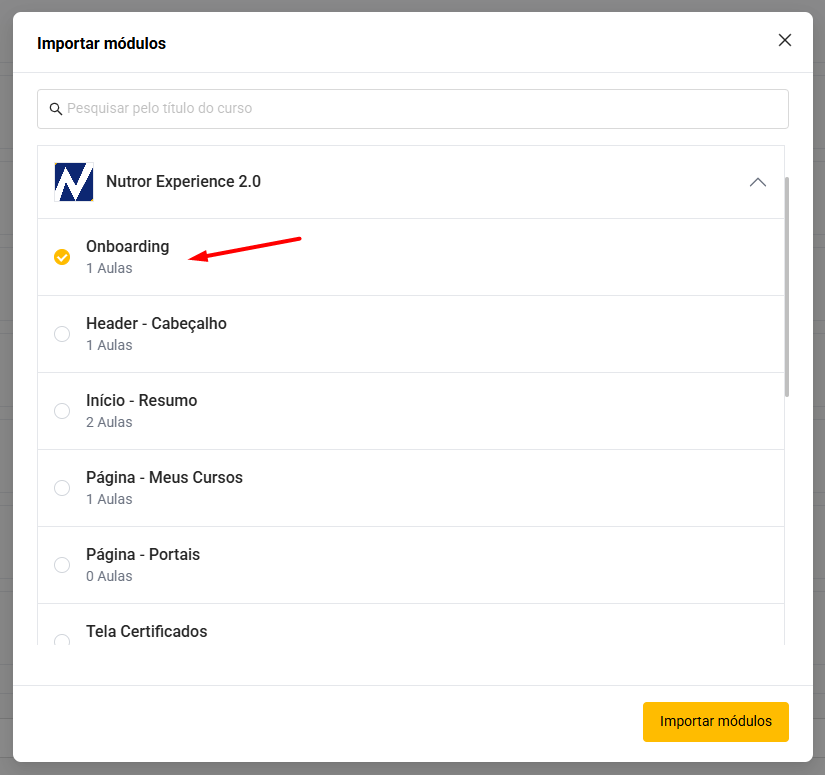Click the Página - Meus Cursos title
Viewport: 825px width, 775px height.
(x=164, y=477)
